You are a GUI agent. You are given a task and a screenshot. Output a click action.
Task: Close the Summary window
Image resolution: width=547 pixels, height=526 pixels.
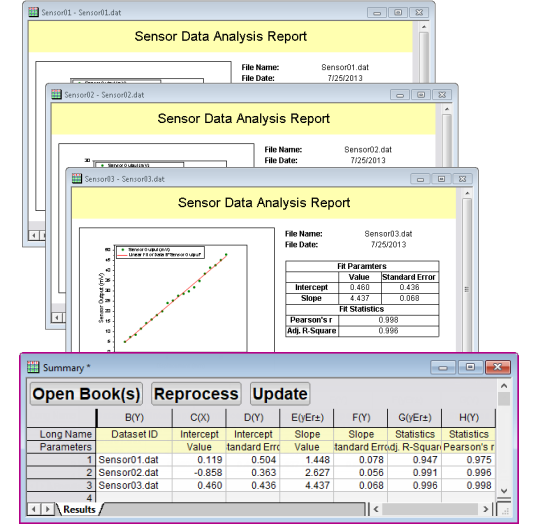tap(498, 367)
